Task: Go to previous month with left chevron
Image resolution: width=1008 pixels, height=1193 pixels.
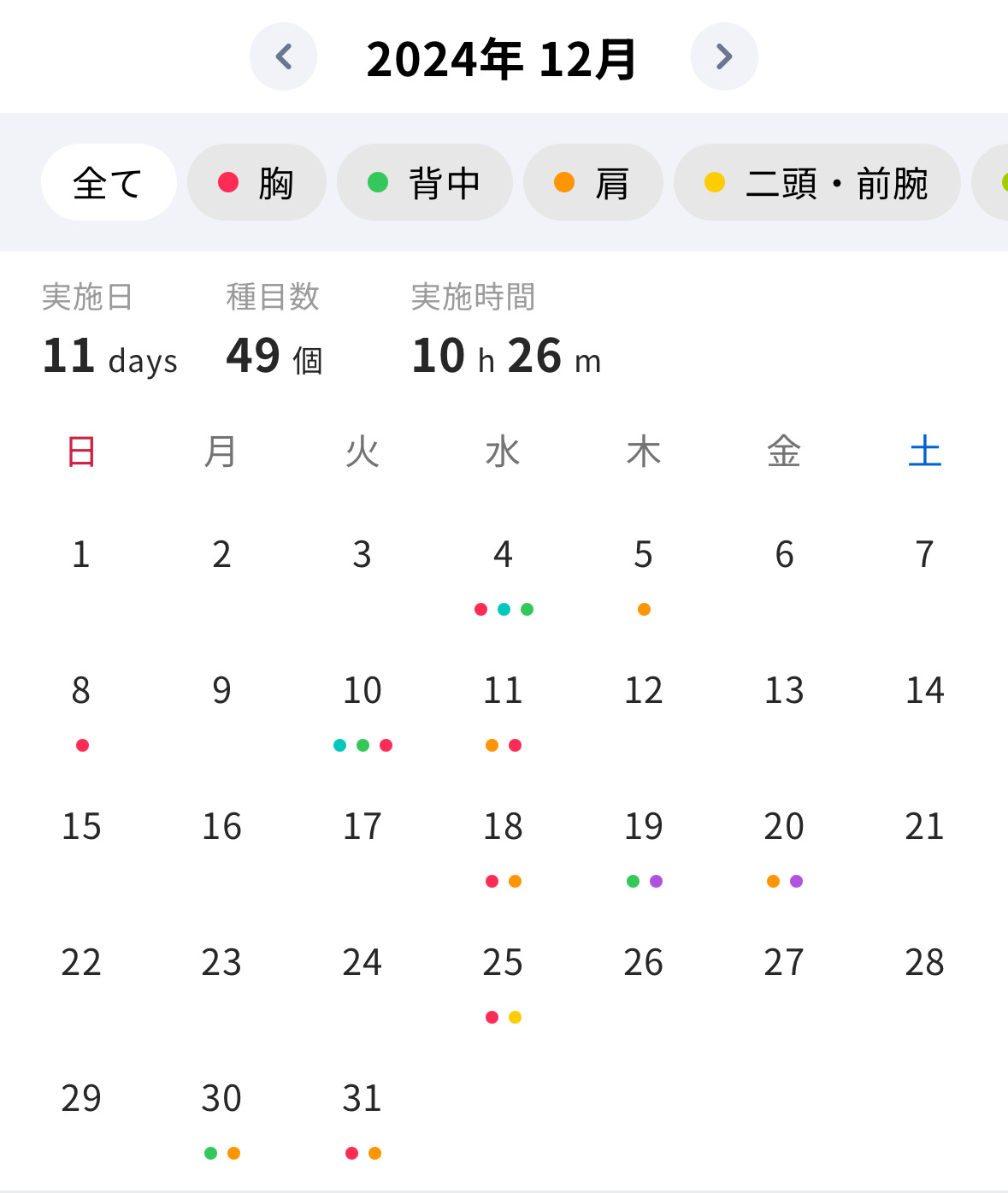Action: (x=283, y=56)
